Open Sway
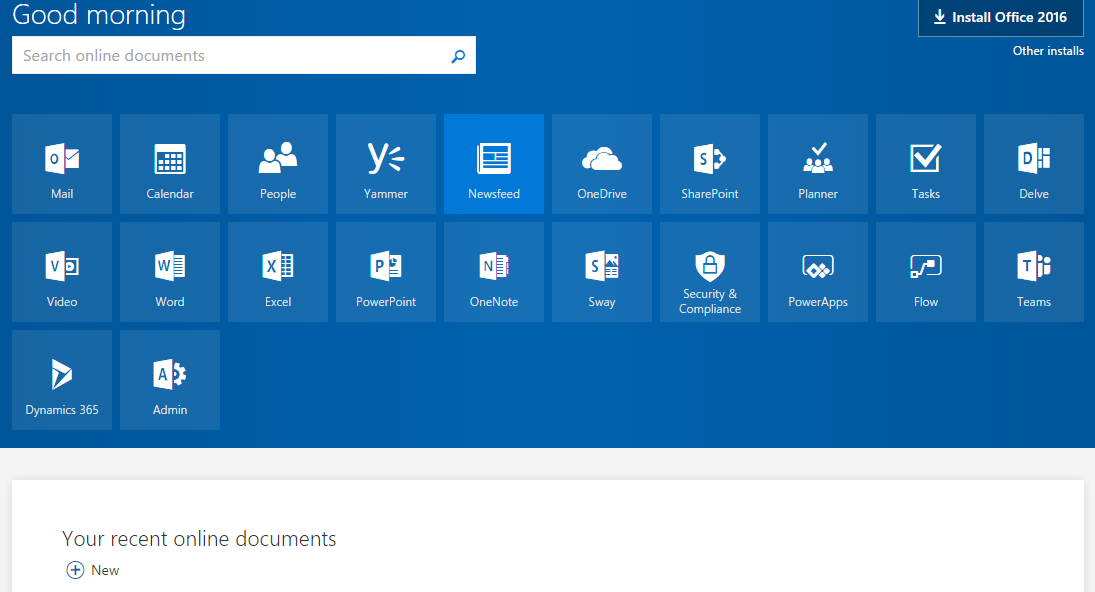The image size is (1095, 592). coord(601,272)
